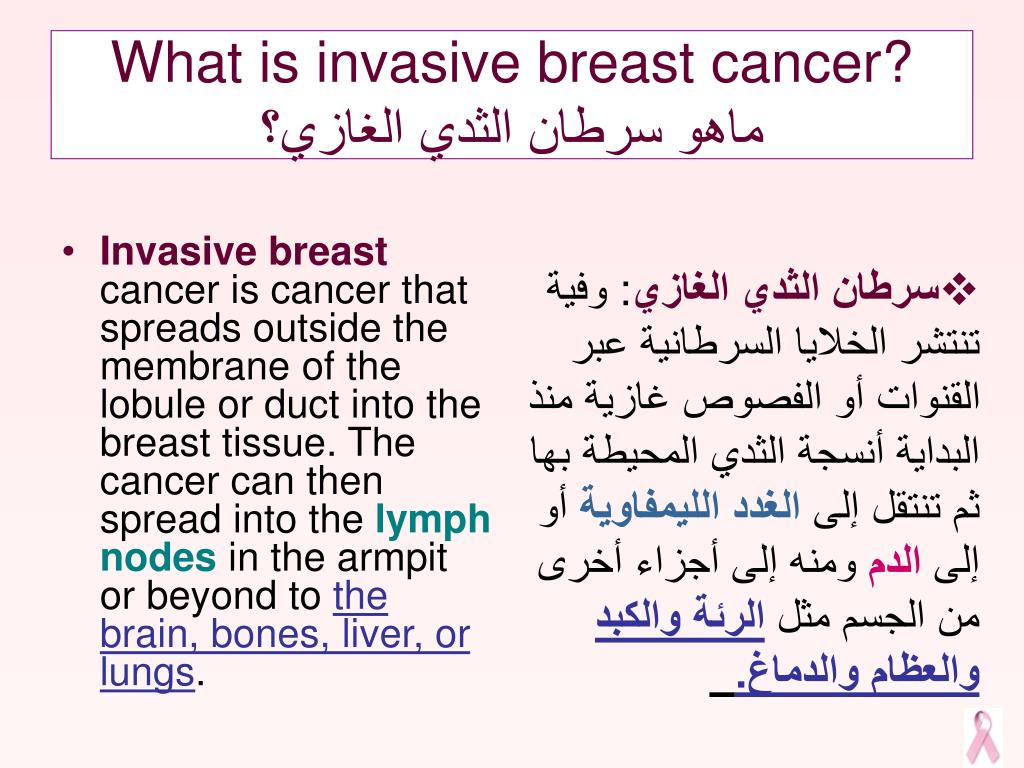The width and height of the screenshot is (1024, 768).
Task: Click the pink 'الدم' highlighted word
Action: [x=894, y=562]
